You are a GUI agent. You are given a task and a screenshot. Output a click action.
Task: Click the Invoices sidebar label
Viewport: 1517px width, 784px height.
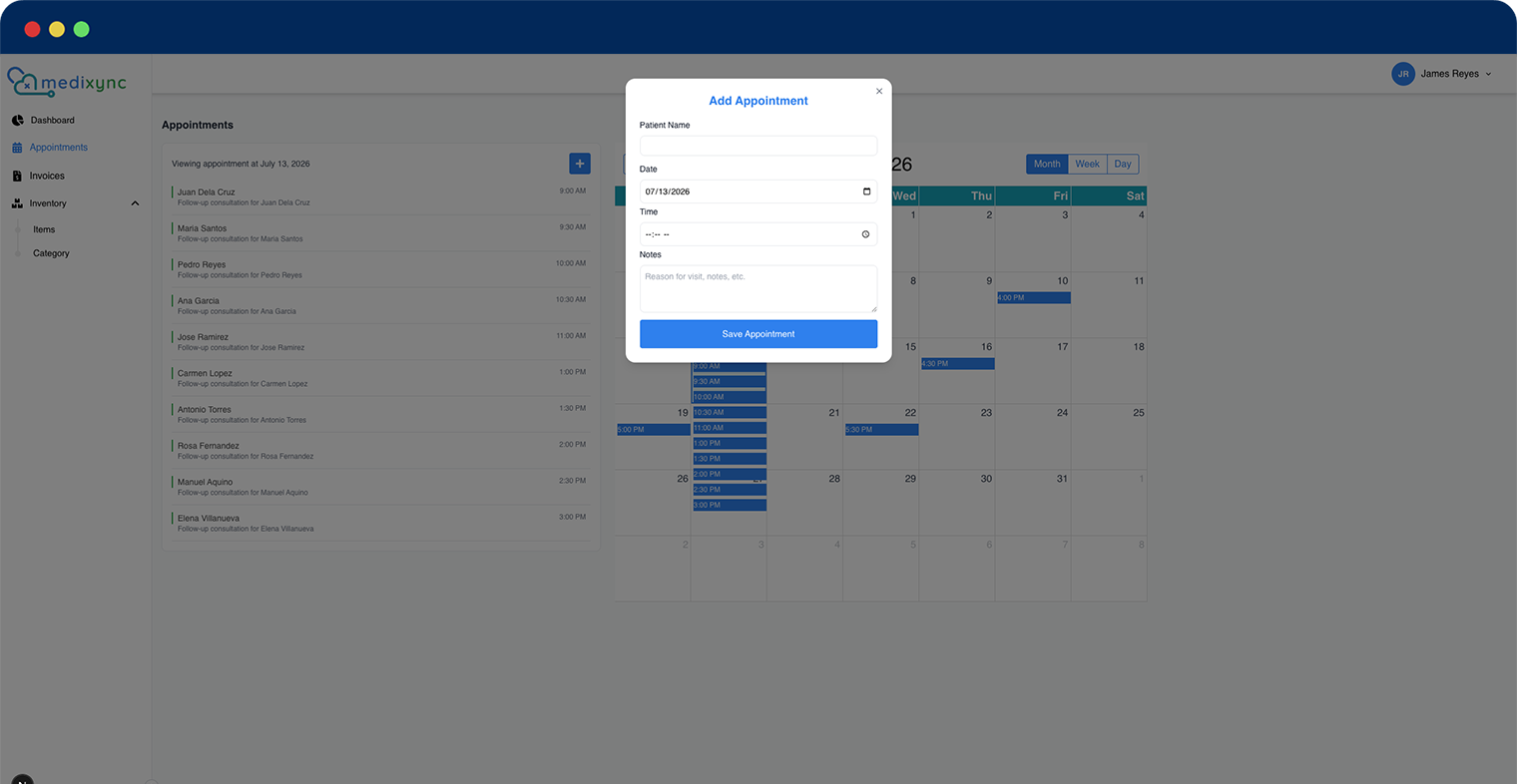point(47,176)
